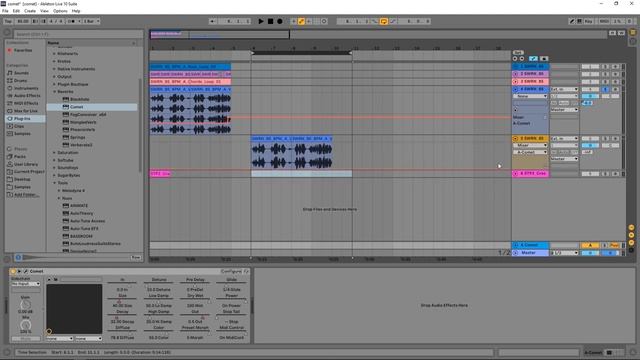
Task: Click Add Folder in Places
Action: (27, 195)
